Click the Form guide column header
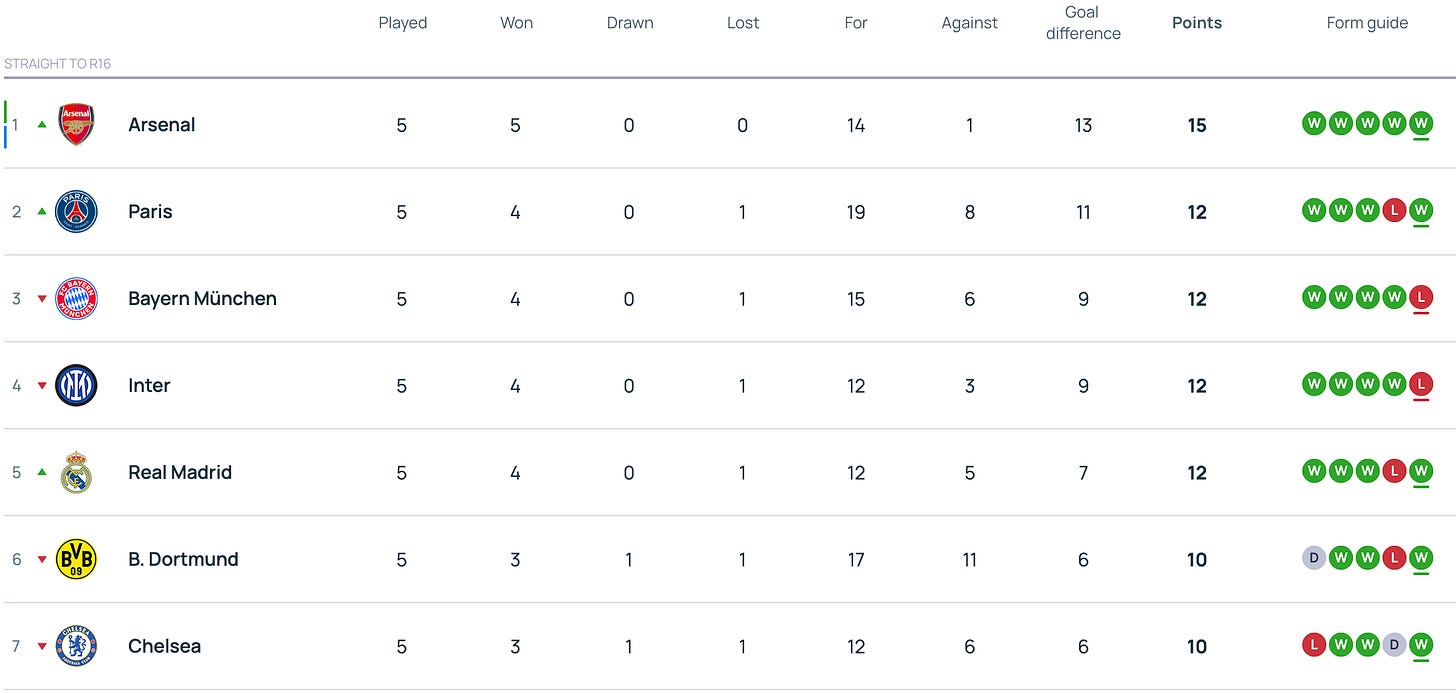Viewport: 1456px width, 693px height. click(1367, 23)
